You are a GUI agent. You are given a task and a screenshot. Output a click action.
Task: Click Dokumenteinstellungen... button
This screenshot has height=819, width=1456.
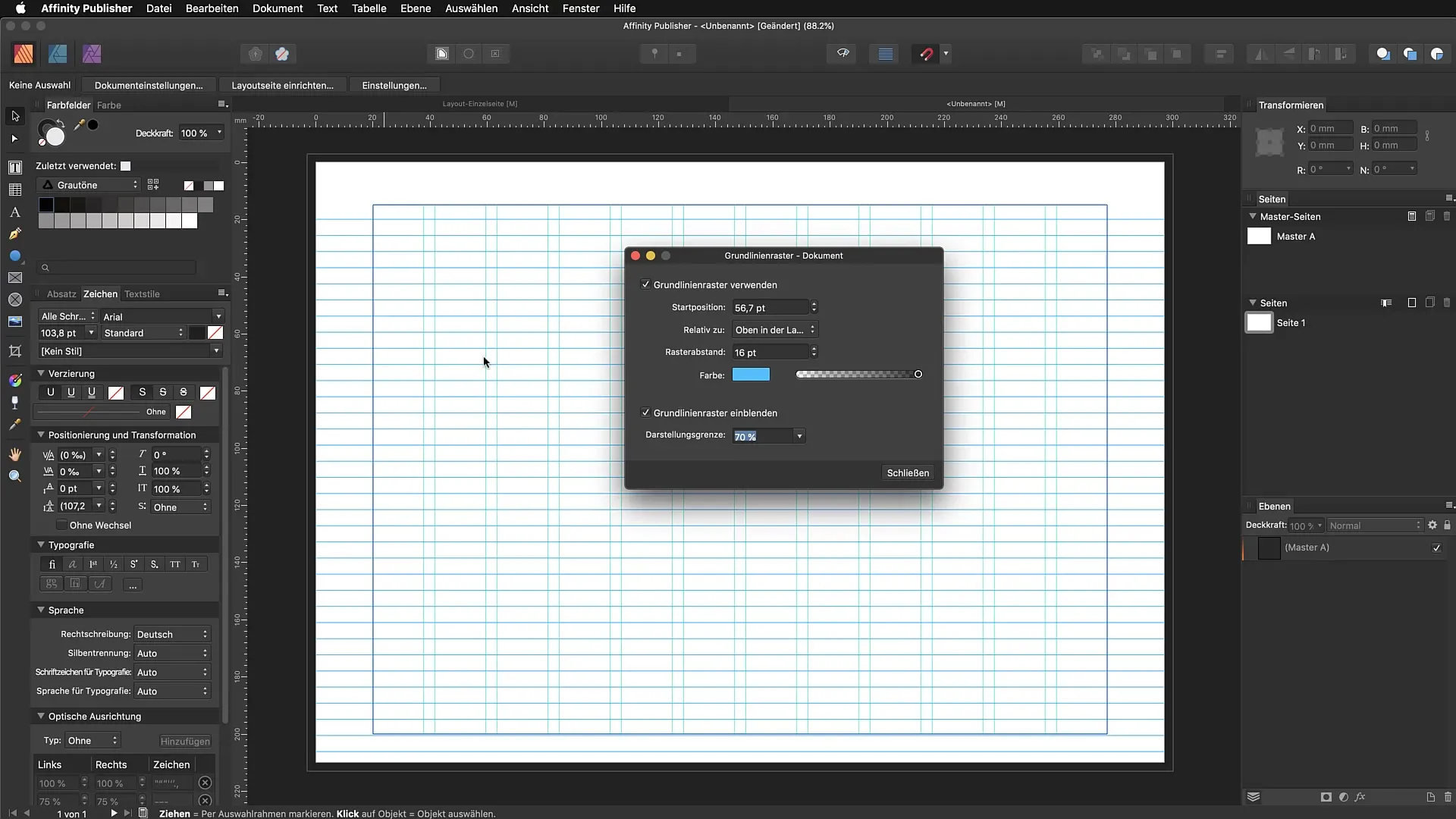click(x=149, y=85)
